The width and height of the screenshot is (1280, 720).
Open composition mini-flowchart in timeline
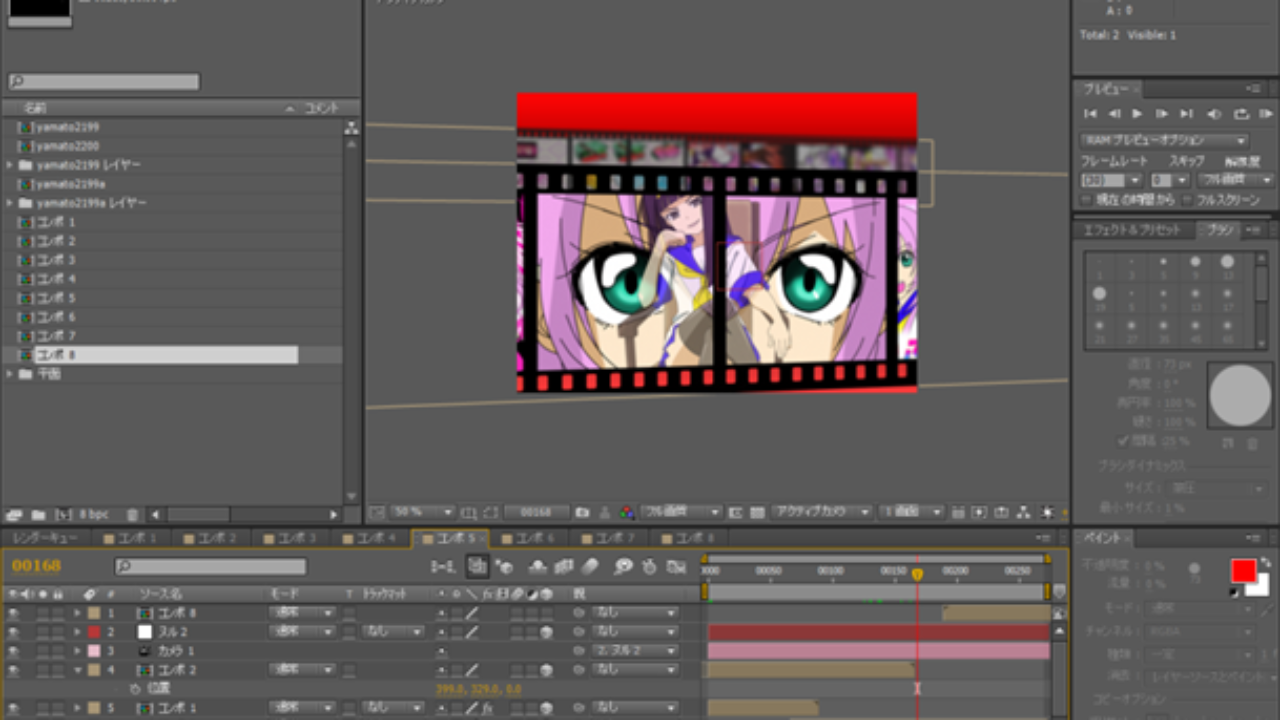click(441, 567)
